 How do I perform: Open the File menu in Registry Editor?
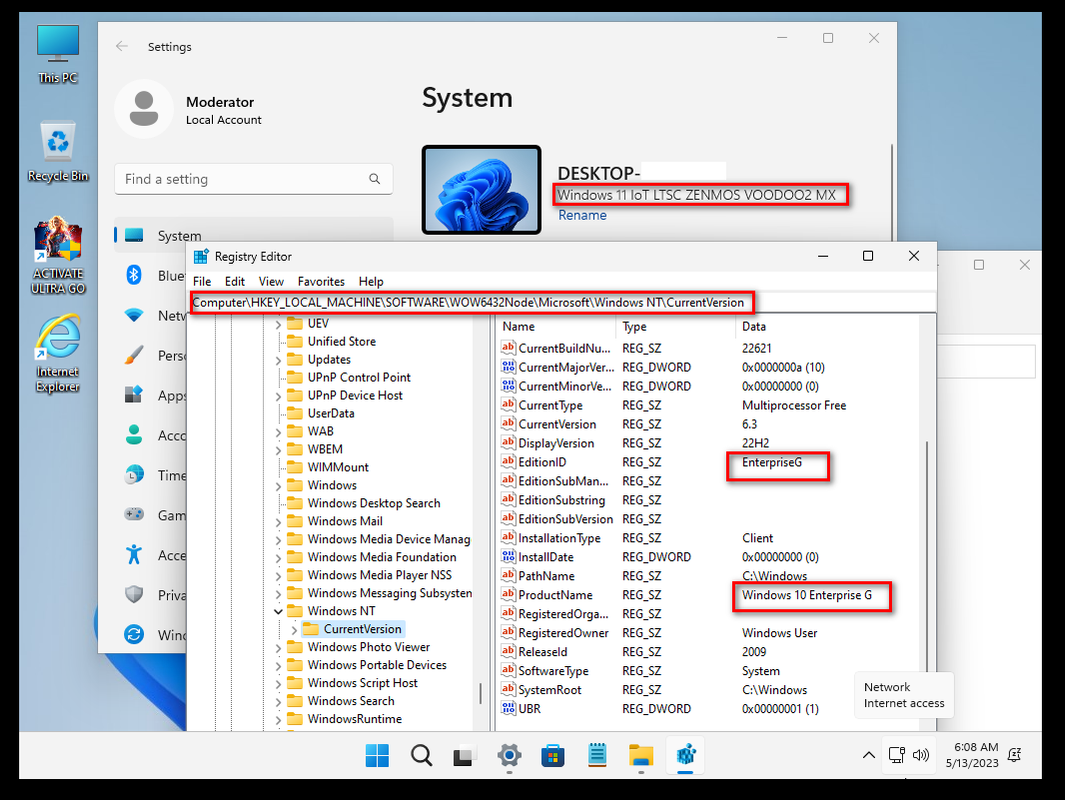[x=202, y=281]
